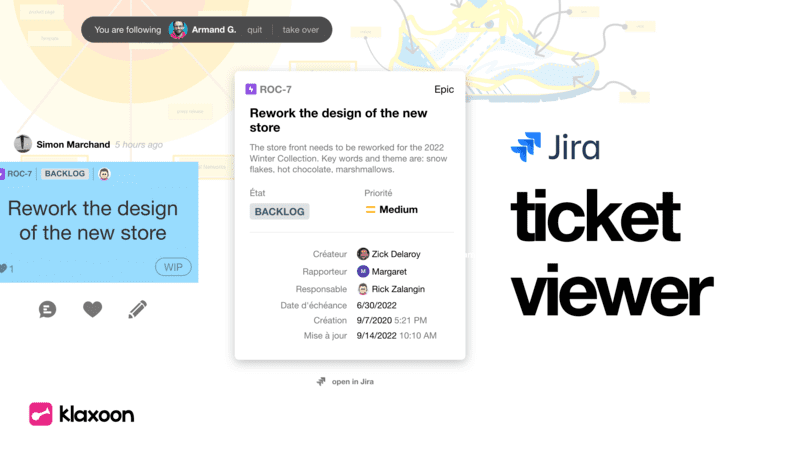This screenshot has width=800, height=450.
Task: Click the purple epic icon next to ROC-7 in viewer
Action: coord(251,89)
